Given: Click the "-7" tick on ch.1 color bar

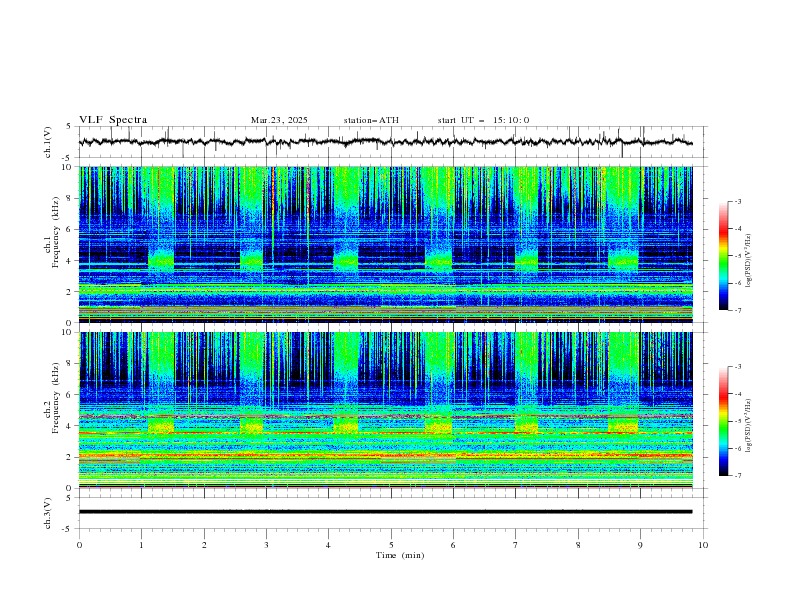Looking at the screenshot, I should coord(737,310).
